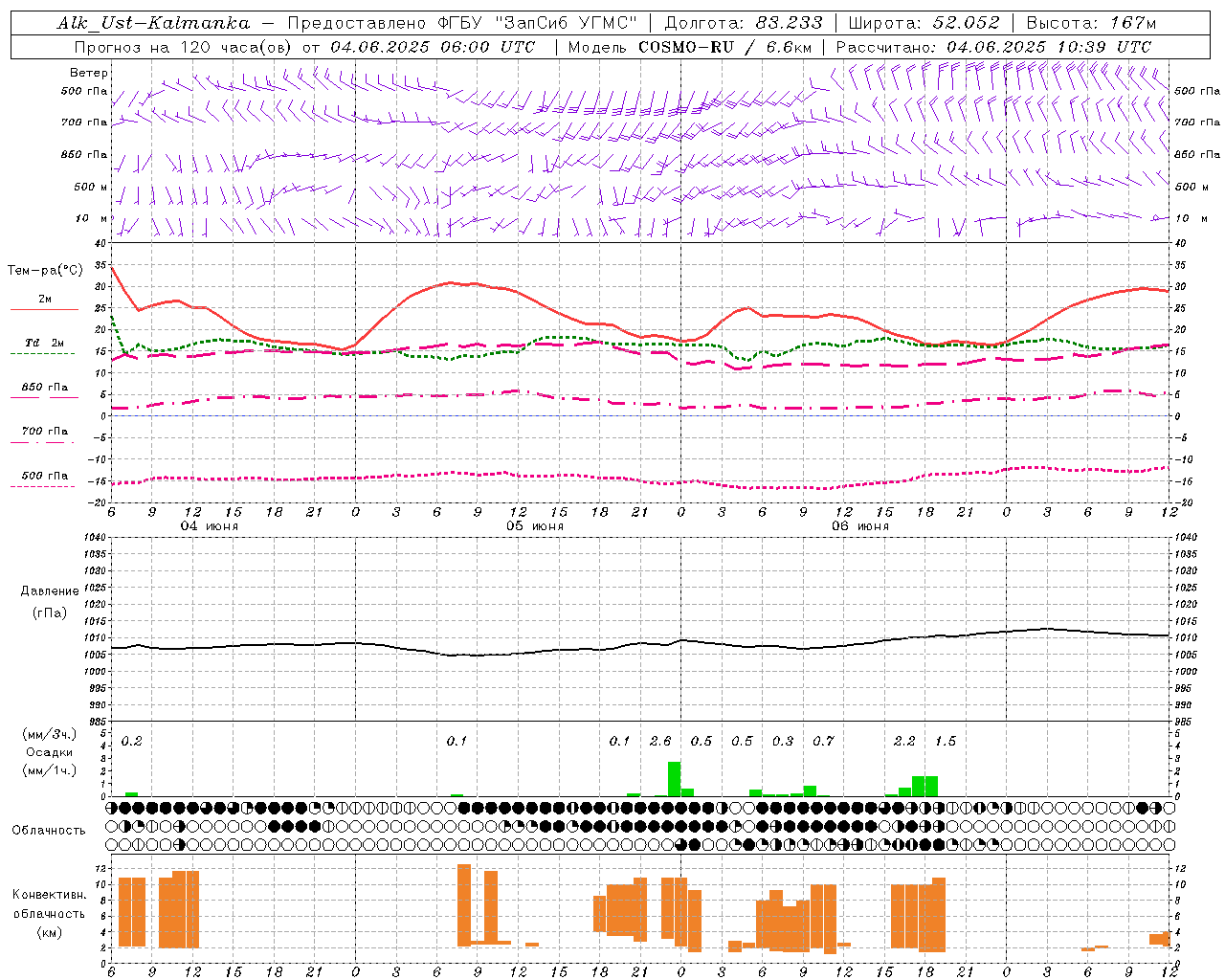
Task: Click the date label 04 июня
Action: coord(210,526)
